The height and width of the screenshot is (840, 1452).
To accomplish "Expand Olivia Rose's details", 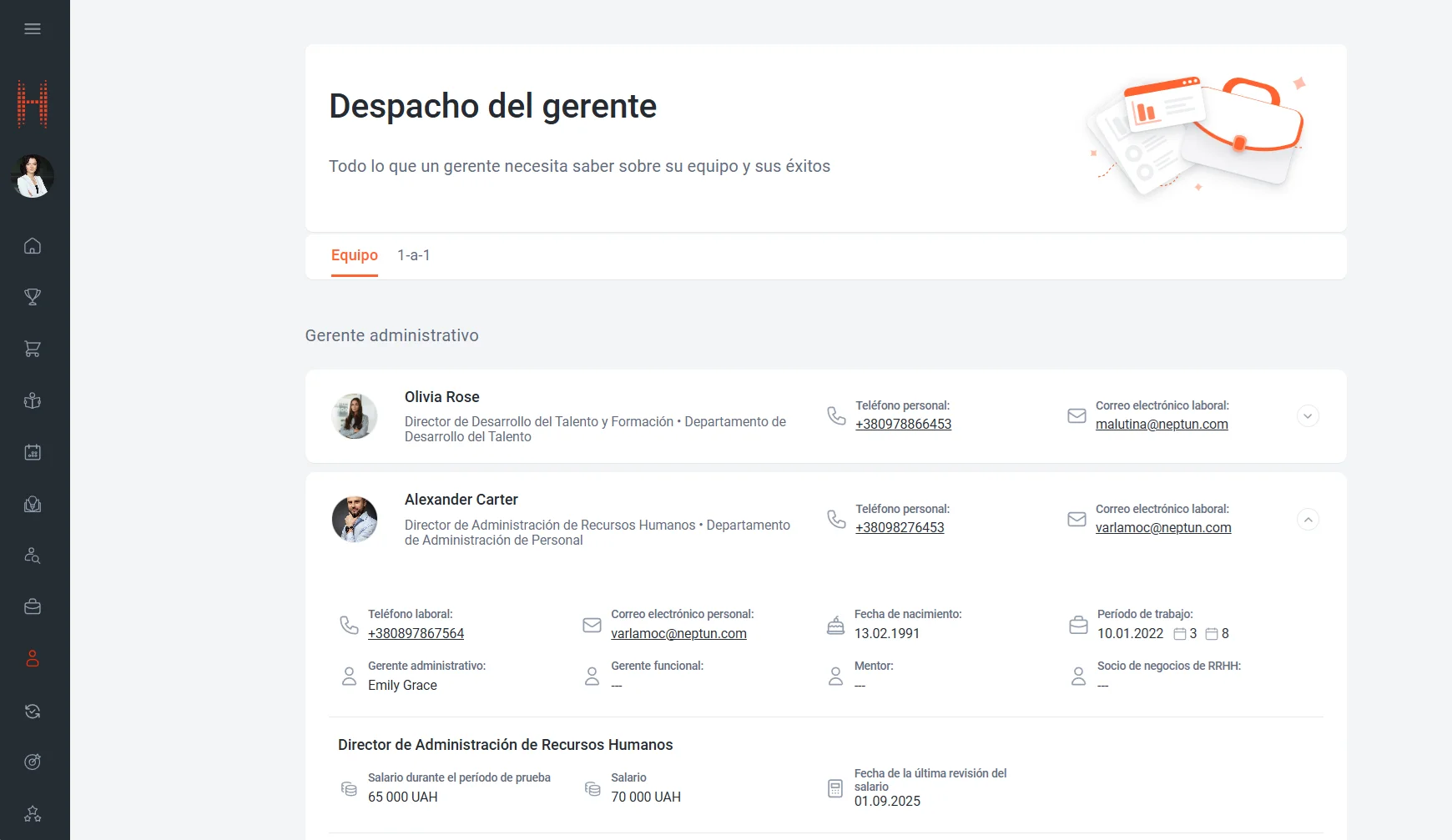I will (1308, 416).
